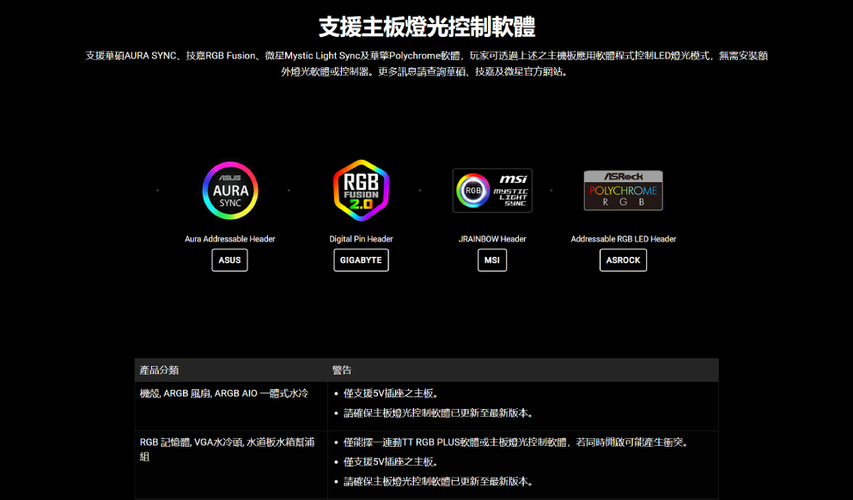Click the AURA SYNC description paragraph

click(x=426, y=64)
